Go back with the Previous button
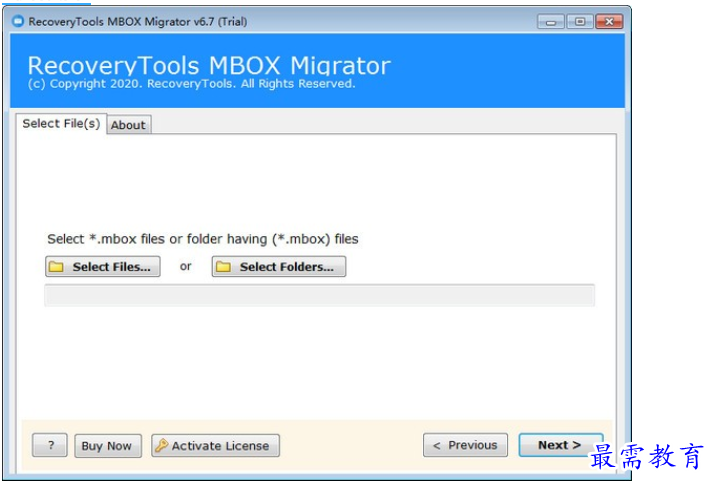 [x=465, y=445]
